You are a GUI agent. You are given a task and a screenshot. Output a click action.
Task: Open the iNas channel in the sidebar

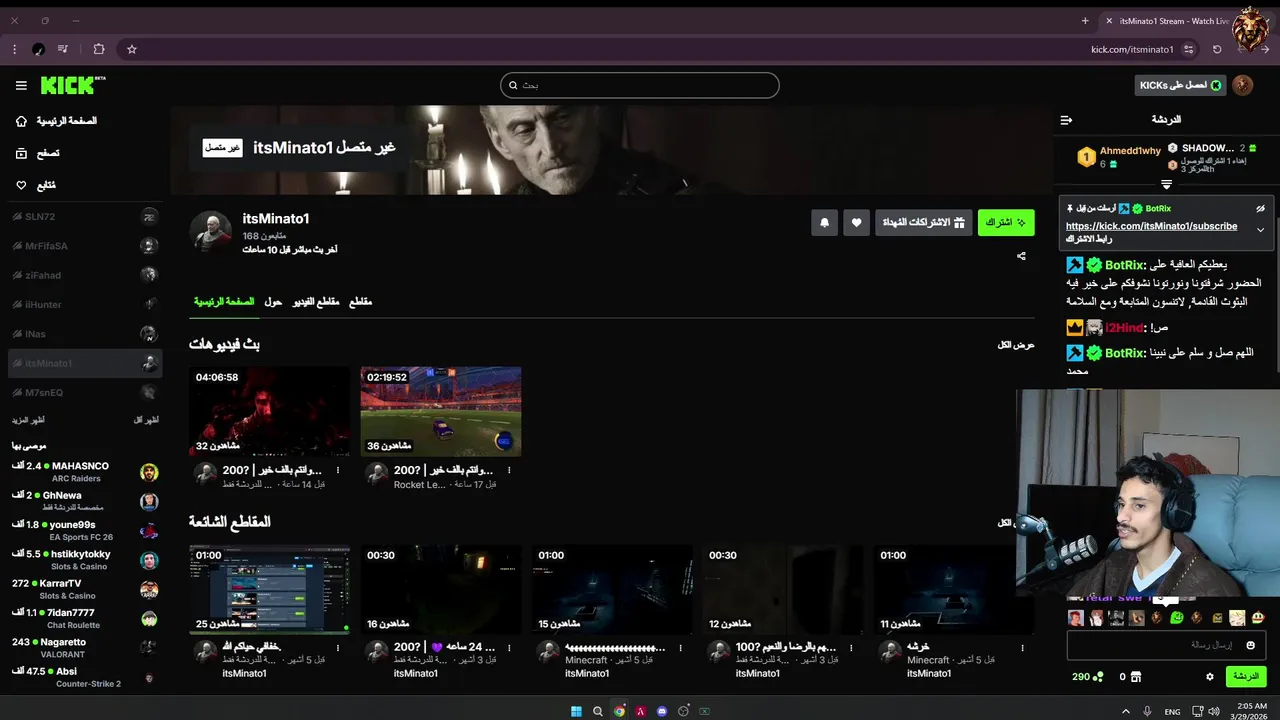pos(85,334)
